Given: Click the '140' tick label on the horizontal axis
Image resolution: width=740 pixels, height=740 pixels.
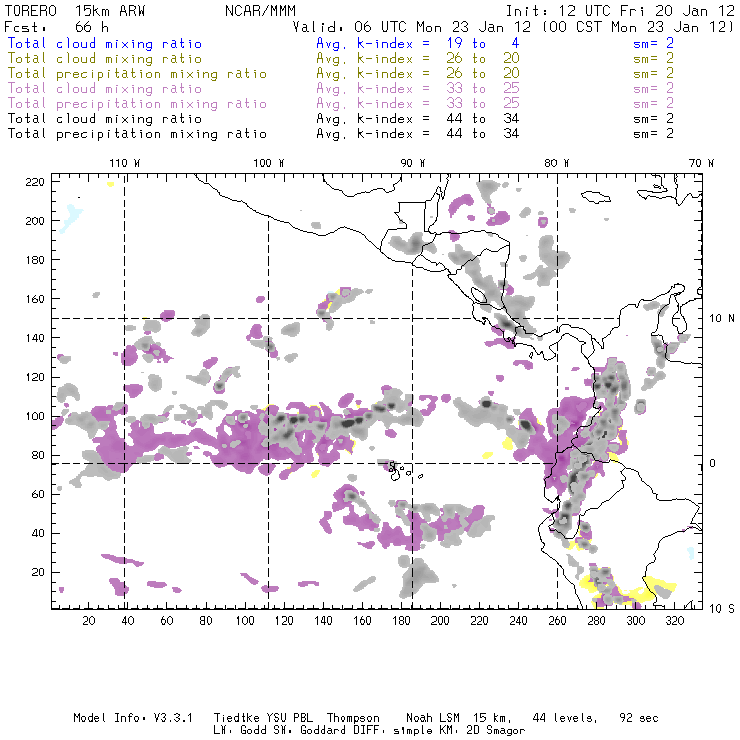Looking at the screenshot, I should pos(323,621).
